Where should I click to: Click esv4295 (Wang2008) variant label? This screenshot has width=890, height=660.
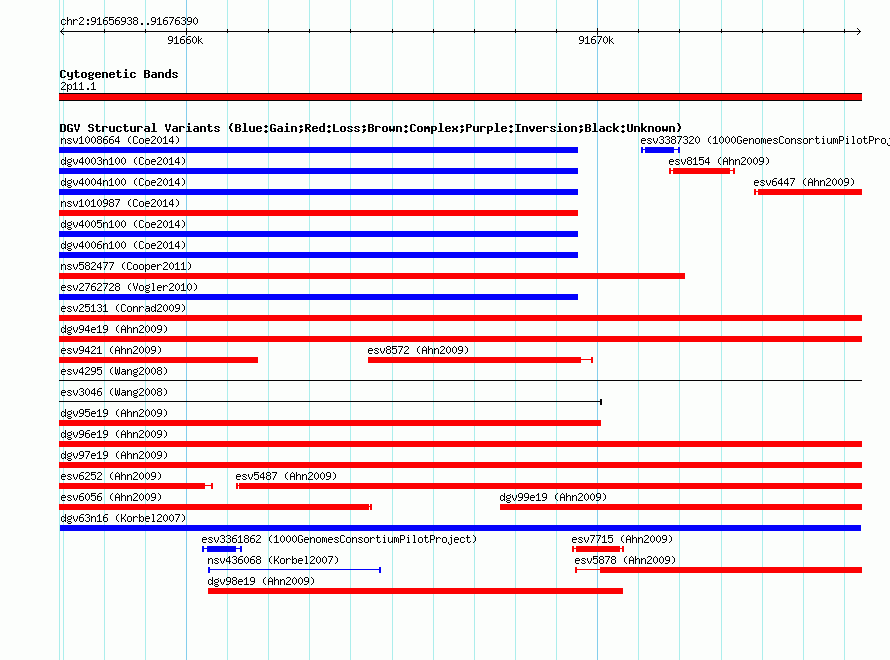pyautogui.click(x=114, y=371)
